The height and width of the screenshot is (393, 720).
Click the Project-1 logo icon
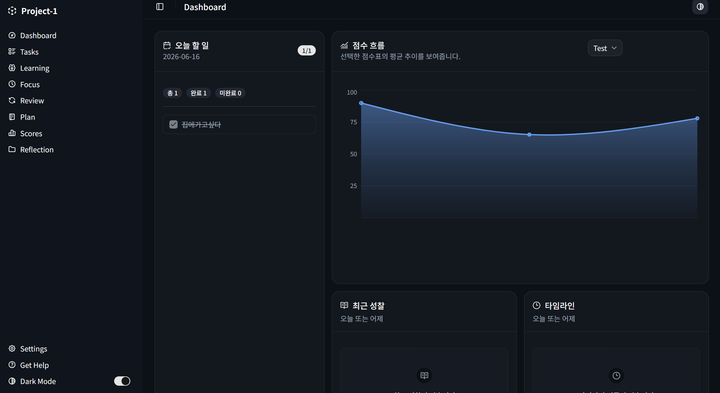click(x=12, y=11)
